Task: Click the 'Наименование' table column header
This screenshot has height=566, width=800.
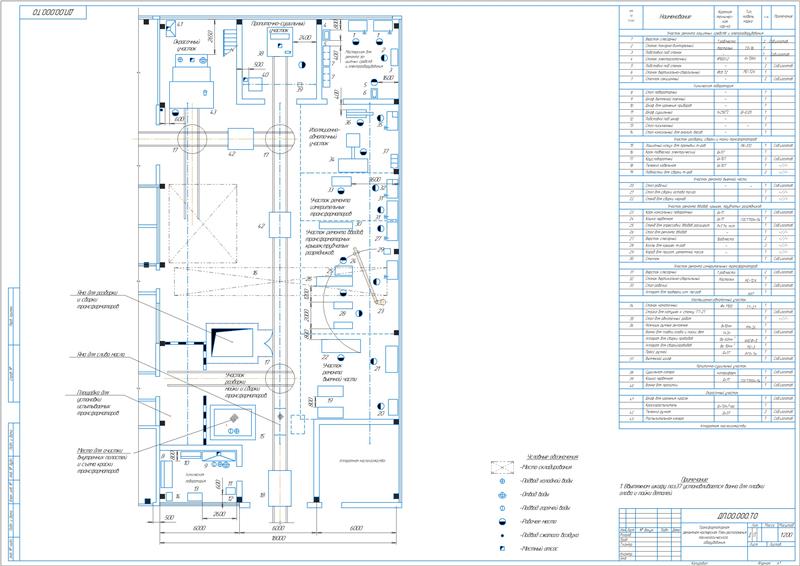Action: [x=677, y=17]
